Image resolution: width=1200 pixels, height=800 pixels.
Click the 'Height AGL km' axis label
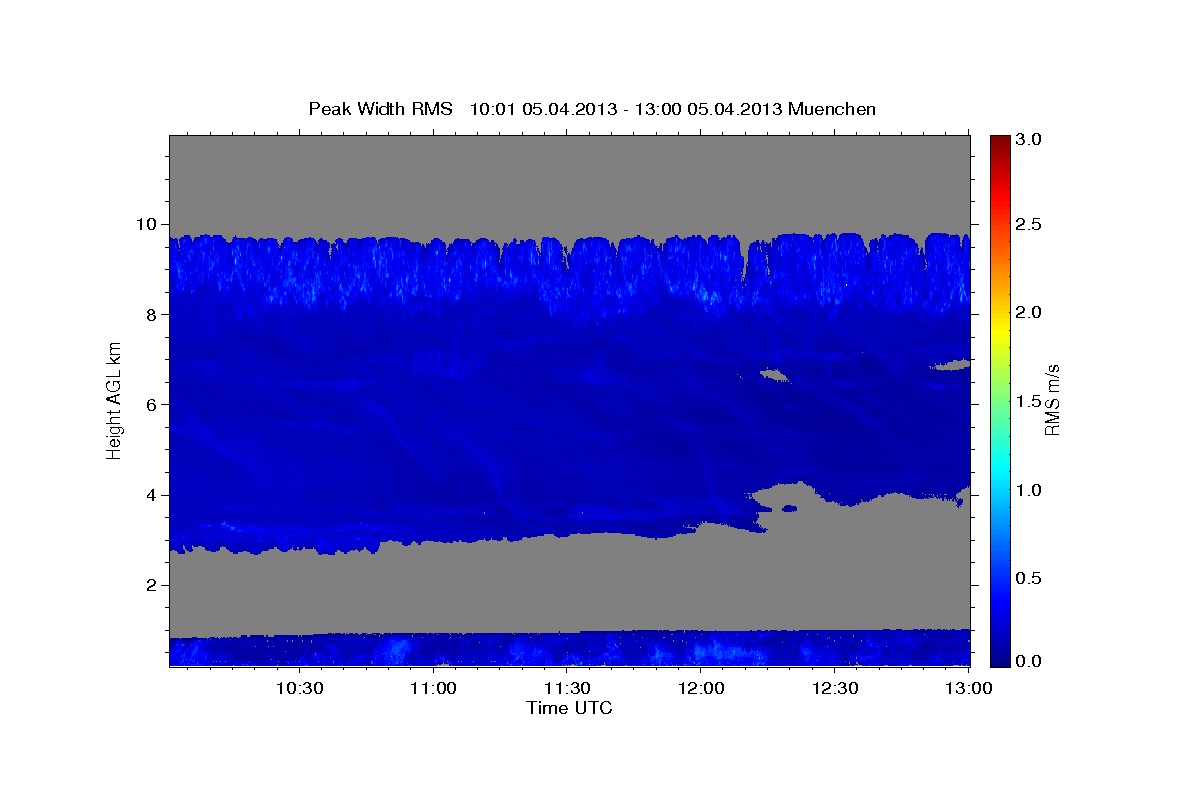click(x=115, y=400)
